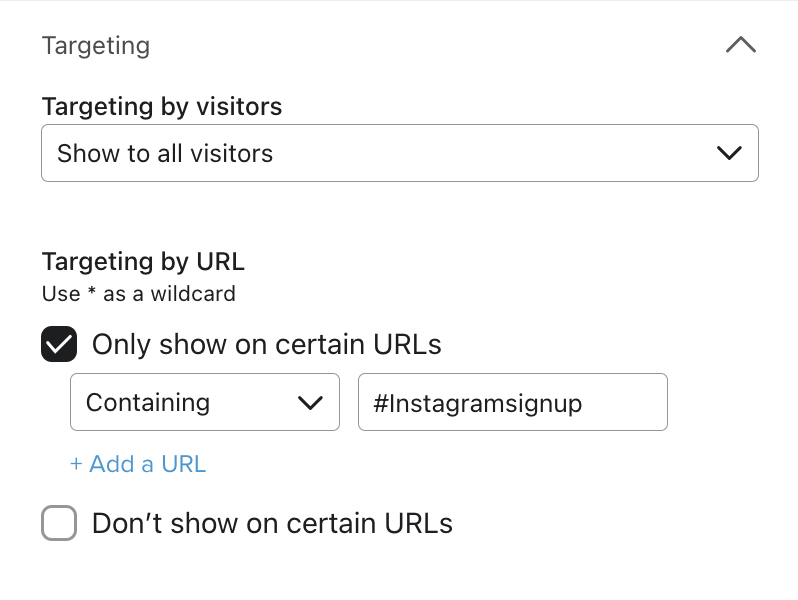Enable the 'Don't show on certain URLs' checkbox

tap(59, 523)
